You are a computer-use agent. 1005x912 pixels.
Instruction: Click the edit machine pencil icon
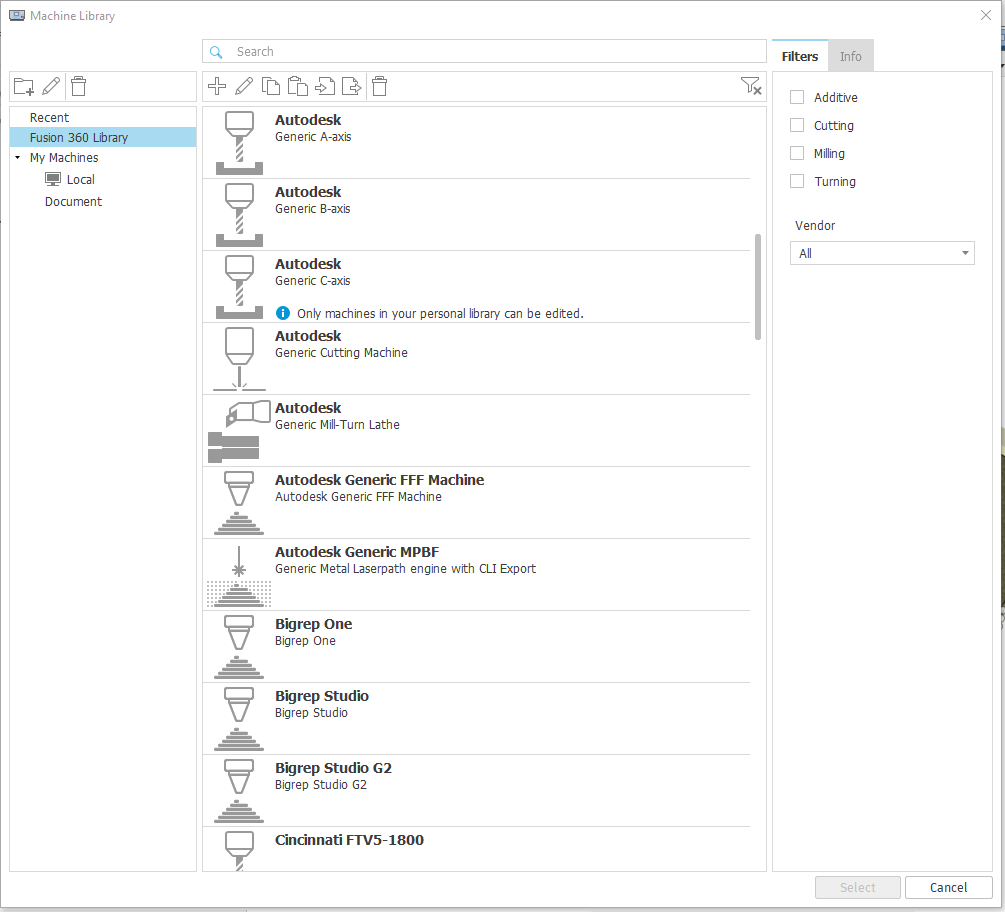[x=244, y=86]
